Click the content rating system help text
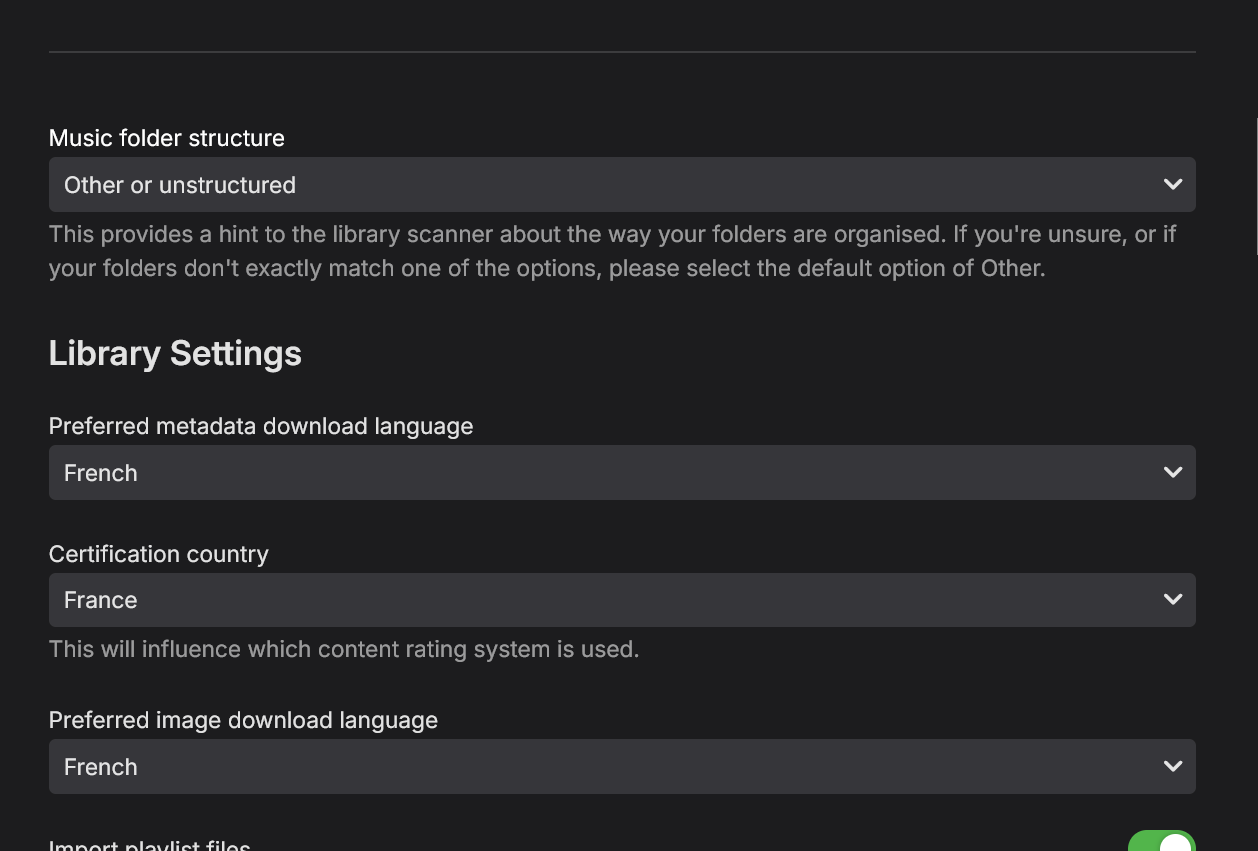This screenshot has height=851, width=1258. tap(344, 649)
